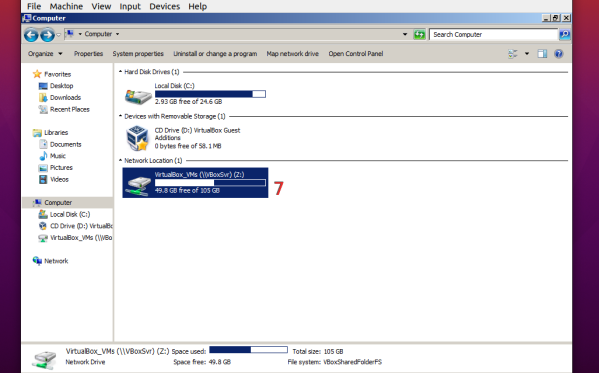Open the recent pages dropdown beside Forward
Viewport: 599px width, 373px height.
(x=58, y=35)
